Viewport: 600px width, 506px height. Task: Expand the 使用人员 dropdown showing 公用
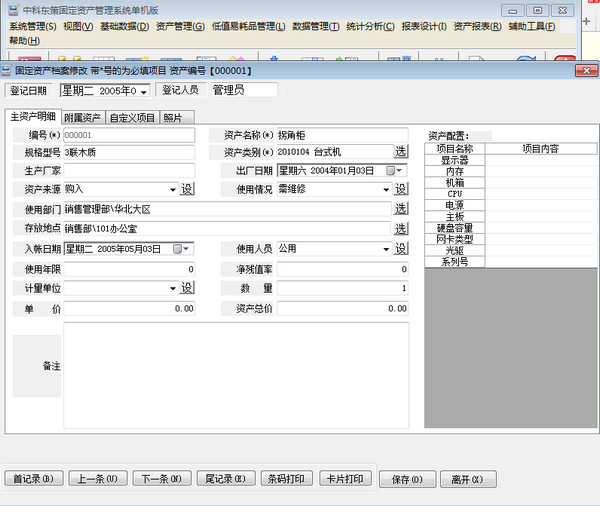(386, 250)
